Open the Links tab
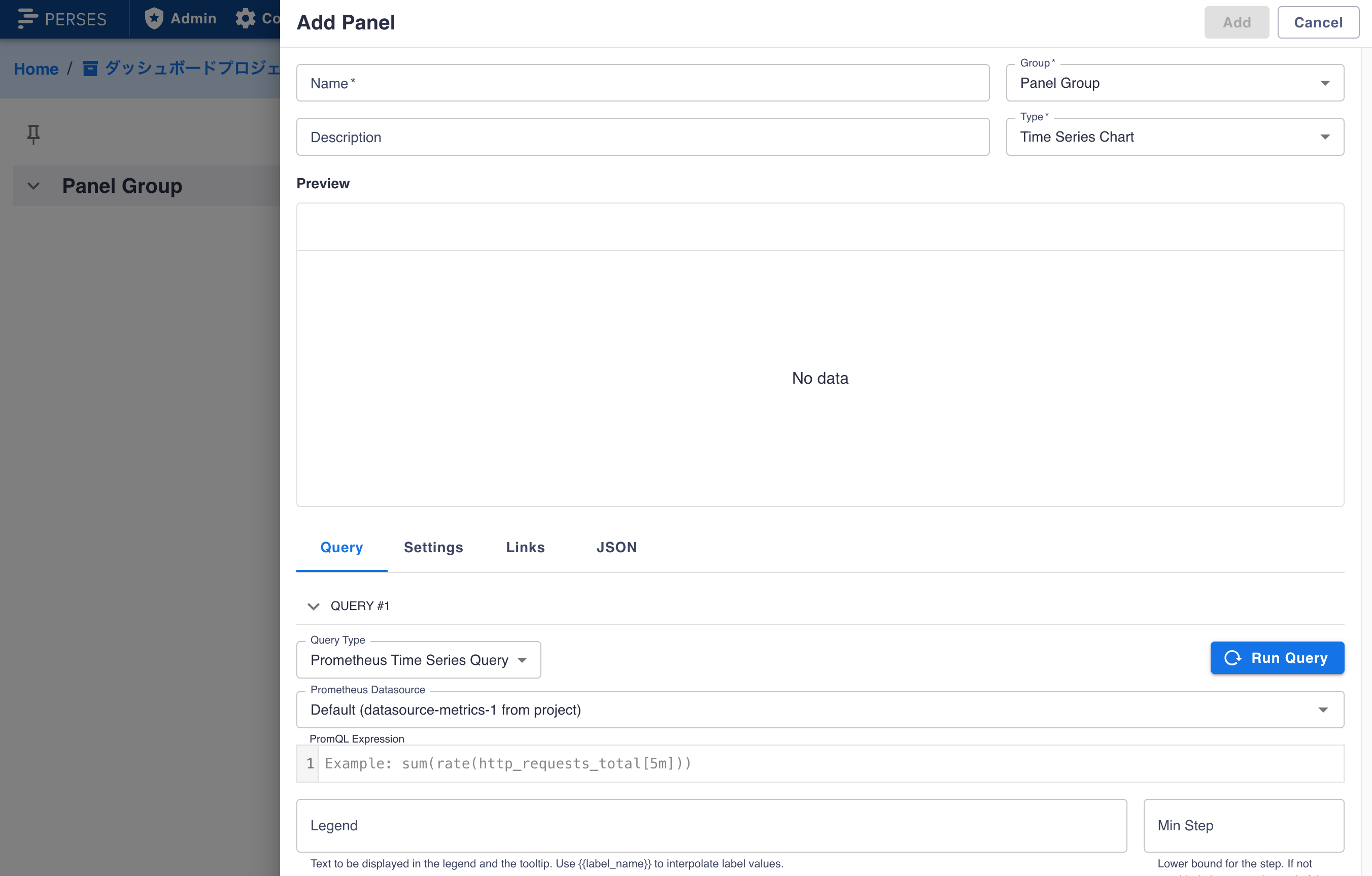This screenshot has width=1372, height=876. (x=525, y=547)
